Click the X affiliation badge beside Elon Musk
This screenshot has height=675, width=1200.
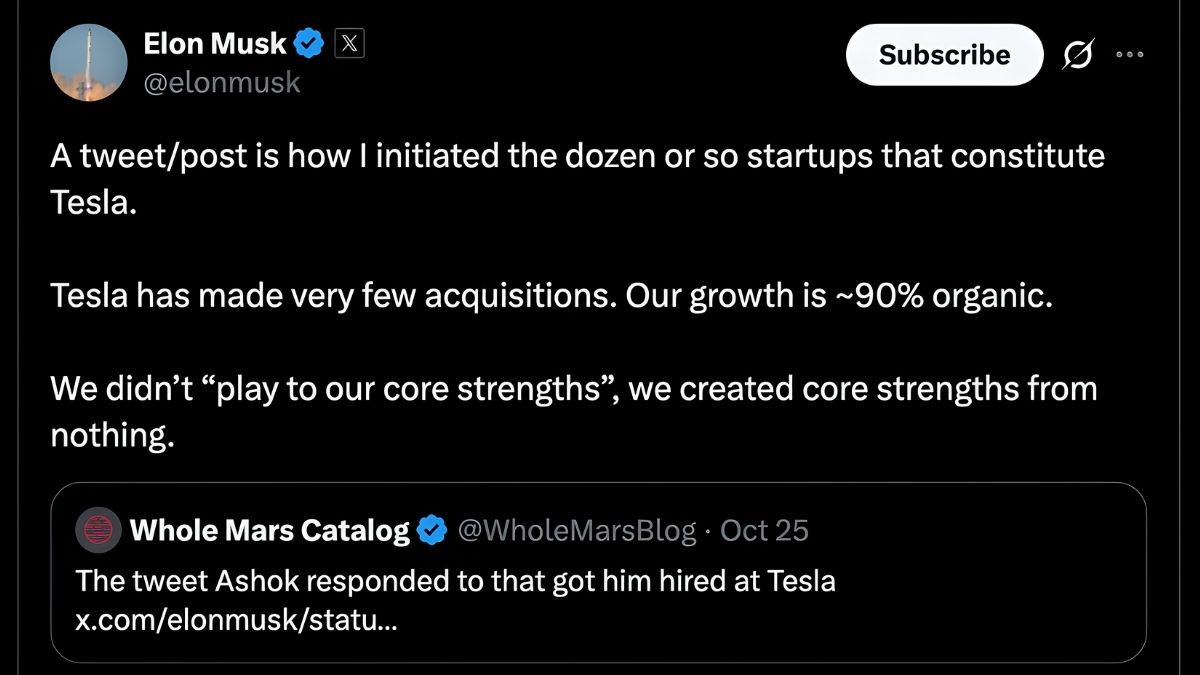tap(348, 42)
